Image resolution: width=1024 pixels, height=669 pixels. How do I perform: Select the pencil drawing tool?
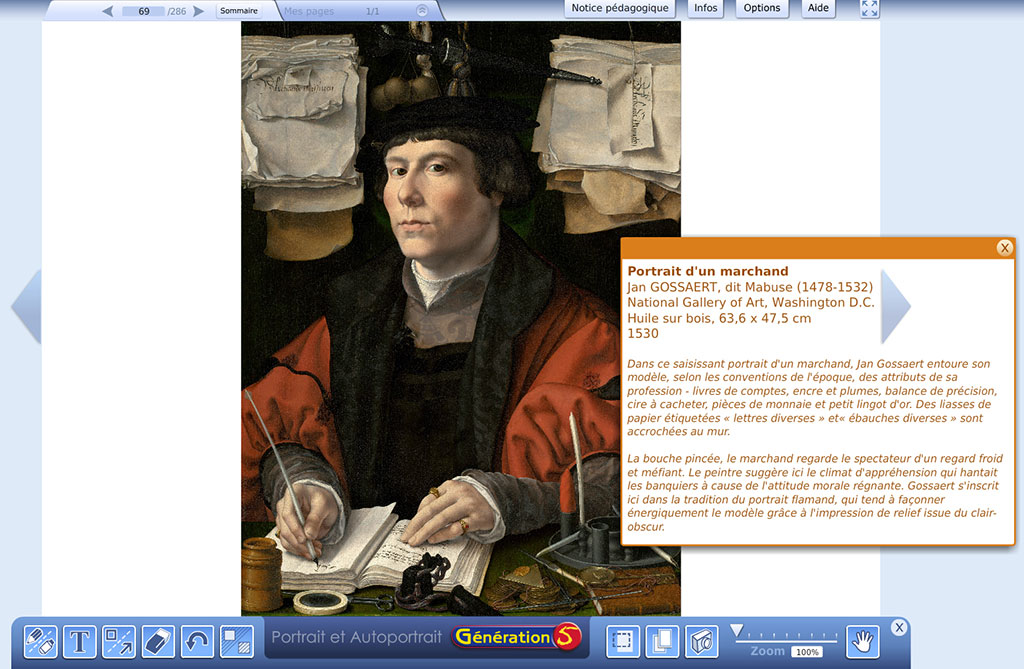coord(40,642)
